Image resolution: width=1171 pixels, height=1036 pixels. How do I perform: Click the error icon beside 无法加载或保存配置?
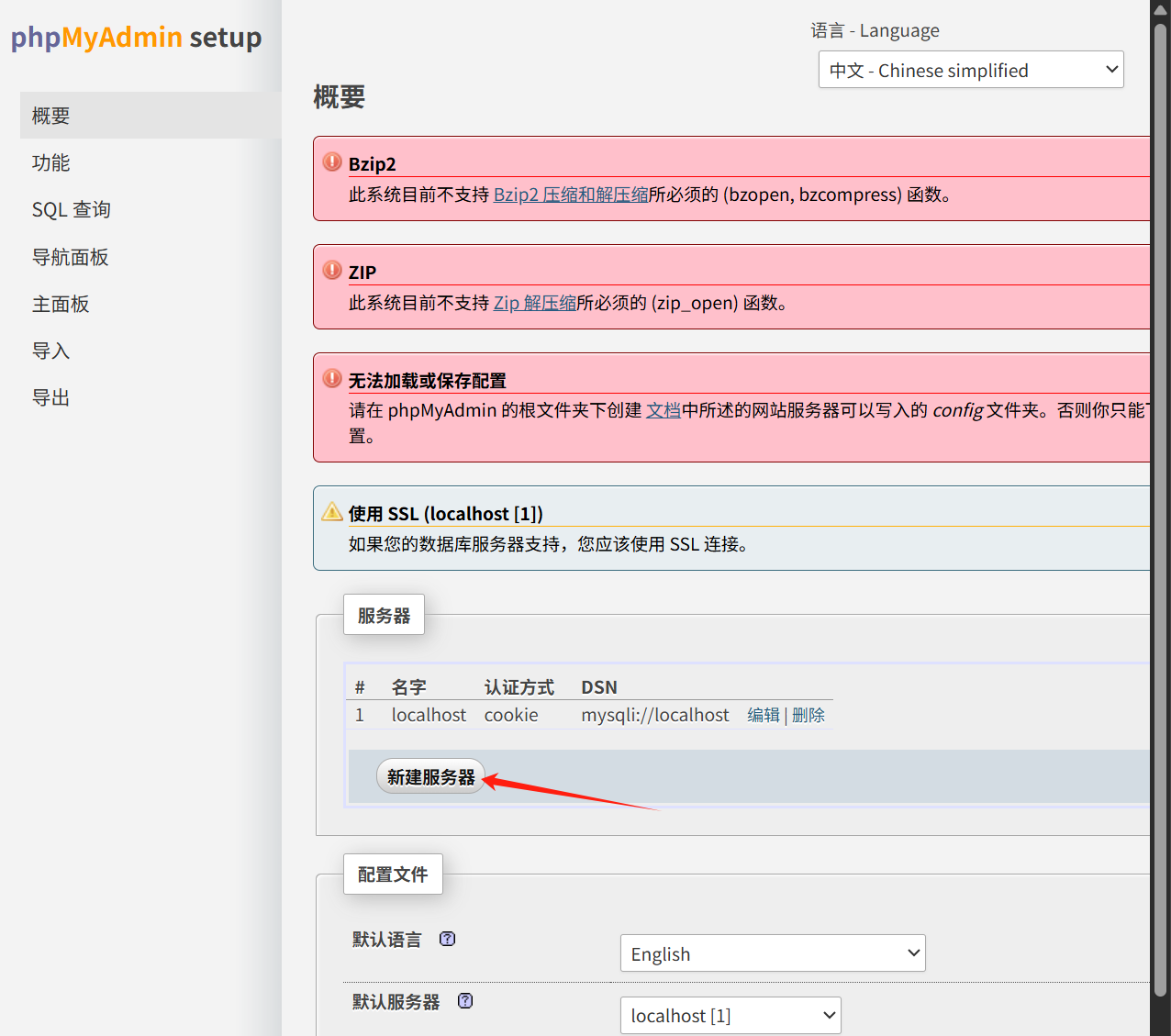click(332, 378)
